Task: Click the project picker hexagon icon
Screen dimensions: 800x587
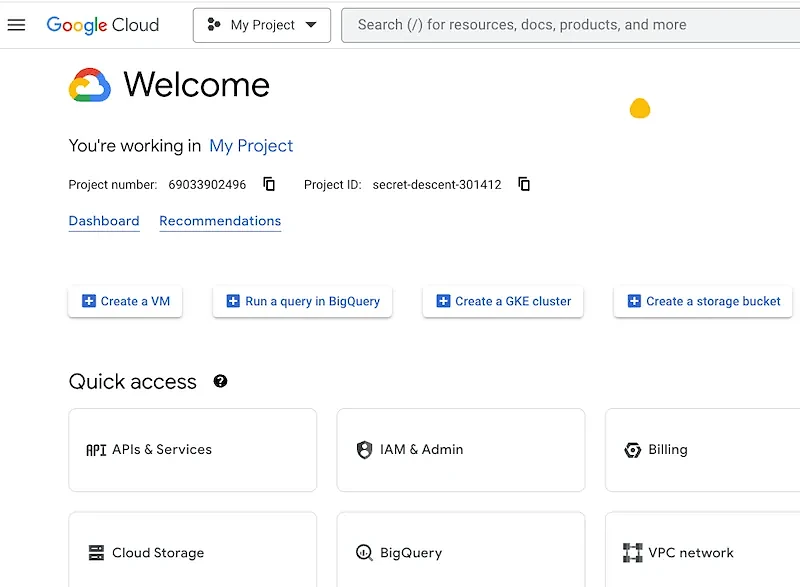Action: click(214, 24)
